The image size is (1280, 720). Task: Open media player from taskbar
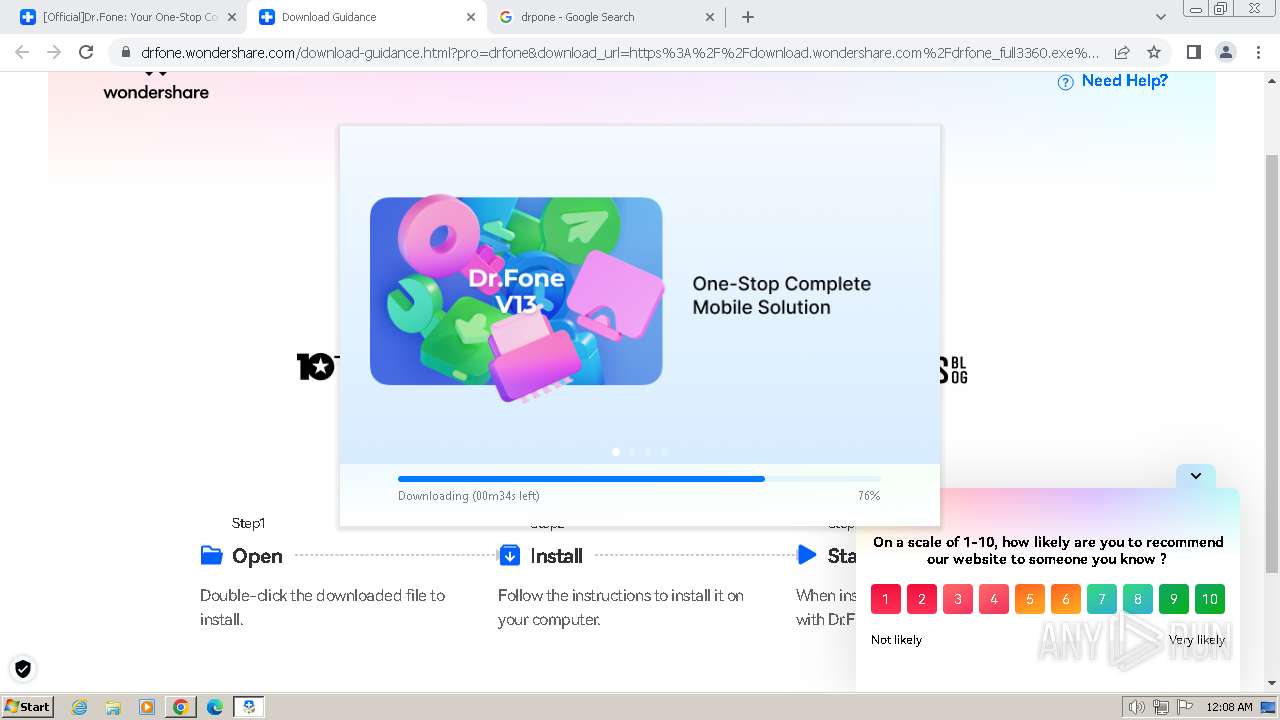click(x=147, y=707)
